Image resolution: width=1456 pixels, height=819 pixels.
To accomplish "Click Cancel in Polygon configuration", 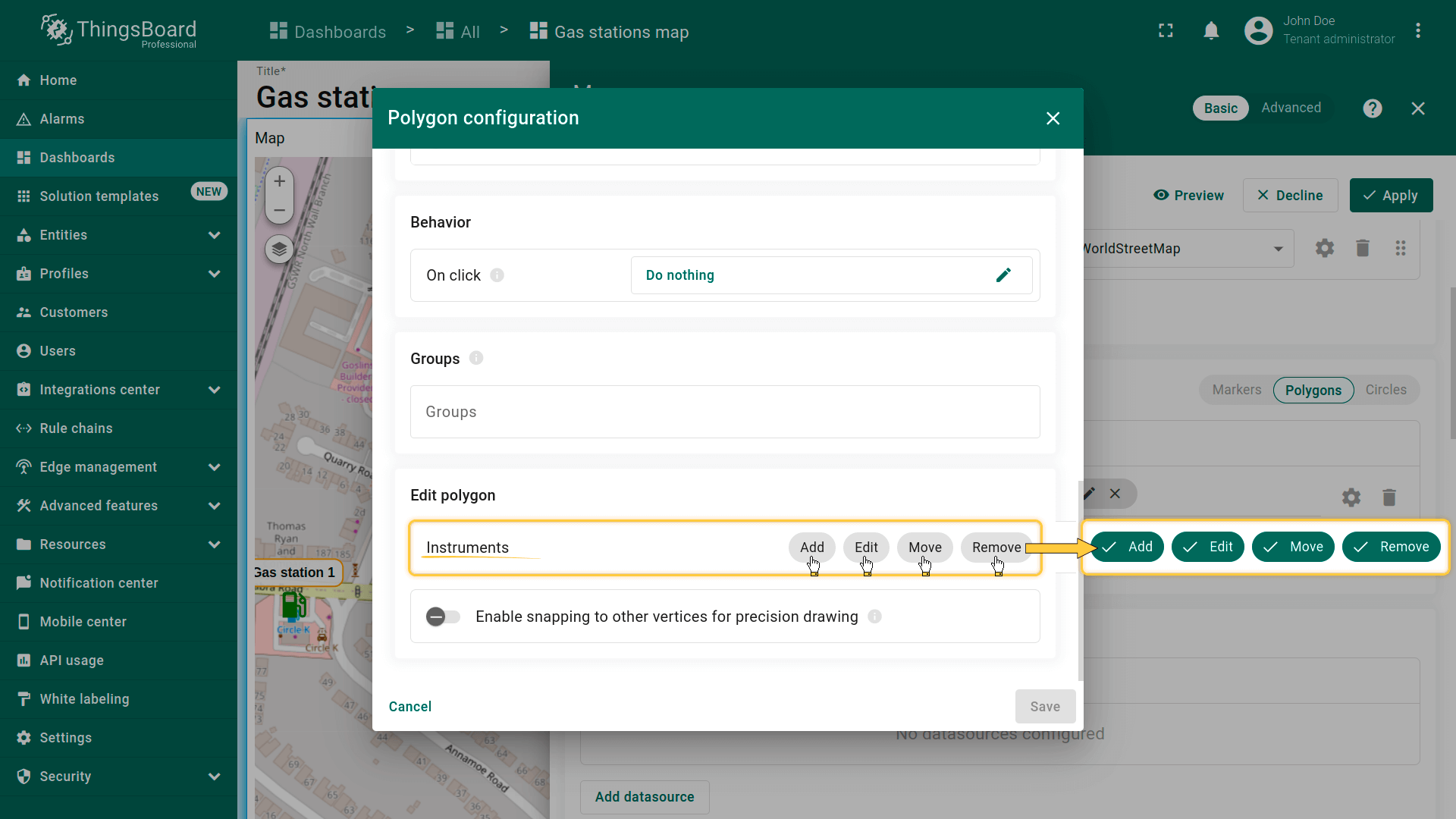I will tap(409, 707).
